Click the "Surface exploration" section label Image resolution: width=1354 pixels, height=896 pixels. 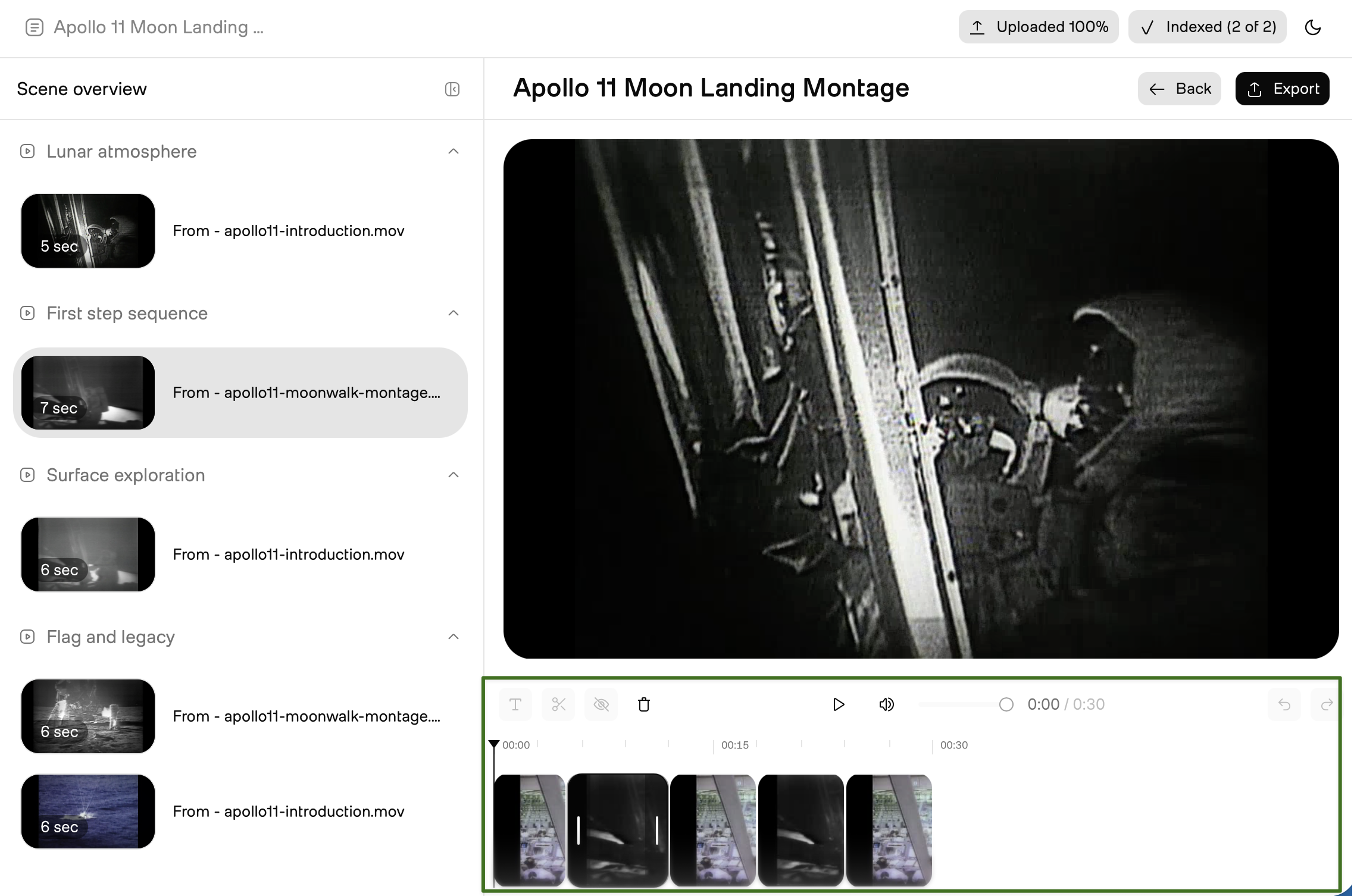(126, 475)
